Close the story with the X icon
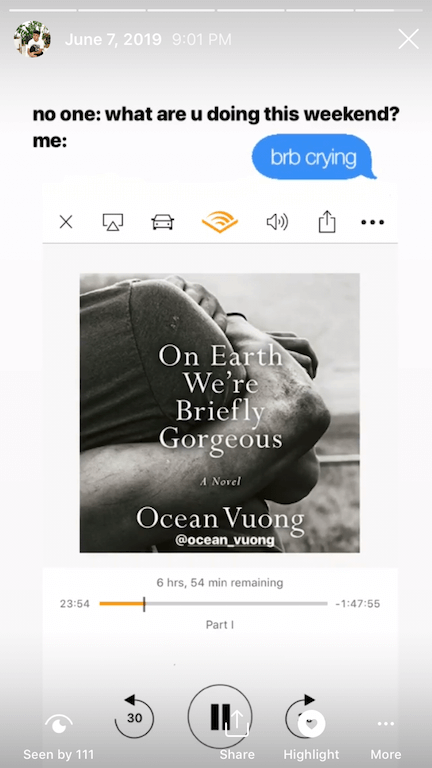 pyautogui.click(x=408, y=39)
